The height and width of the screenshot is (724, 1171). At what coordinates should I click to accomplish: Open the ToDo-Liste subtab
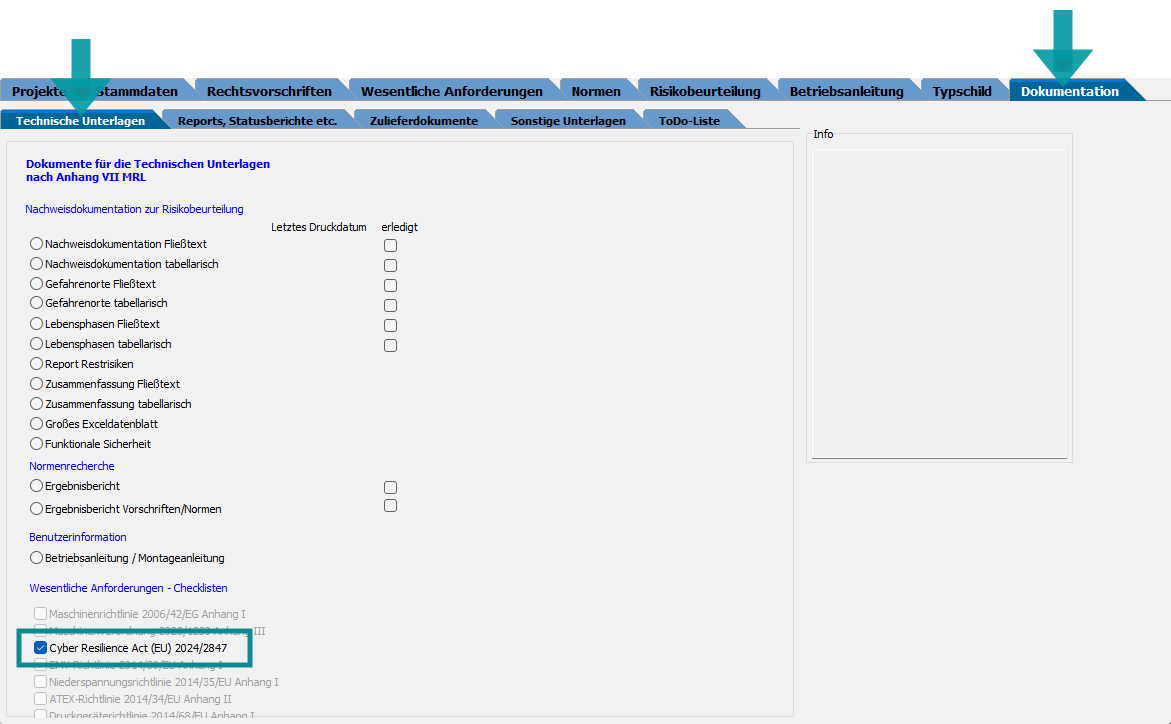(688, 121)
